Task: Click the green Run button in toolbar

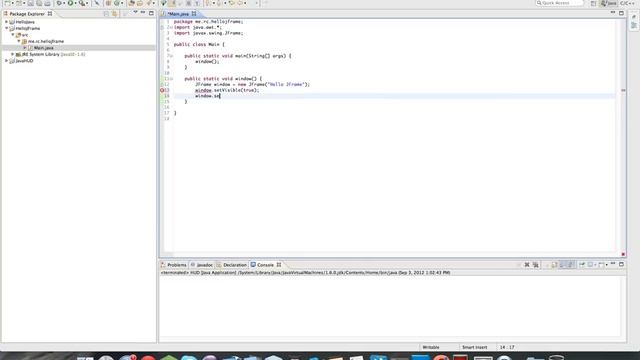Action: (x=70, y=3)
